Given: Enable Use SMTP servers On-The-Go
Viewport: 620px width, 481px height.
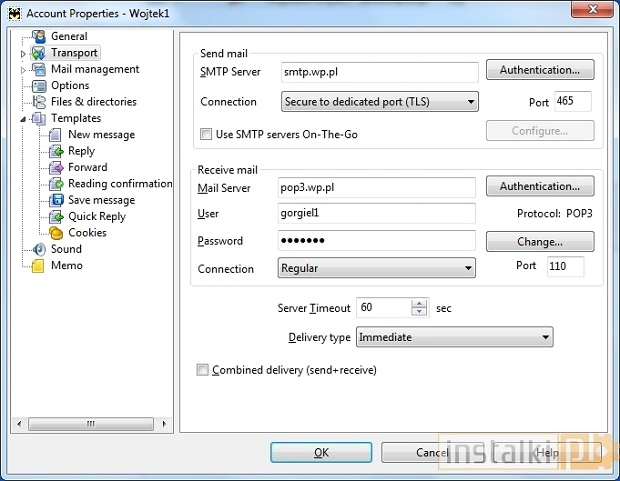Looking at the screenshot, I should 206,133.
